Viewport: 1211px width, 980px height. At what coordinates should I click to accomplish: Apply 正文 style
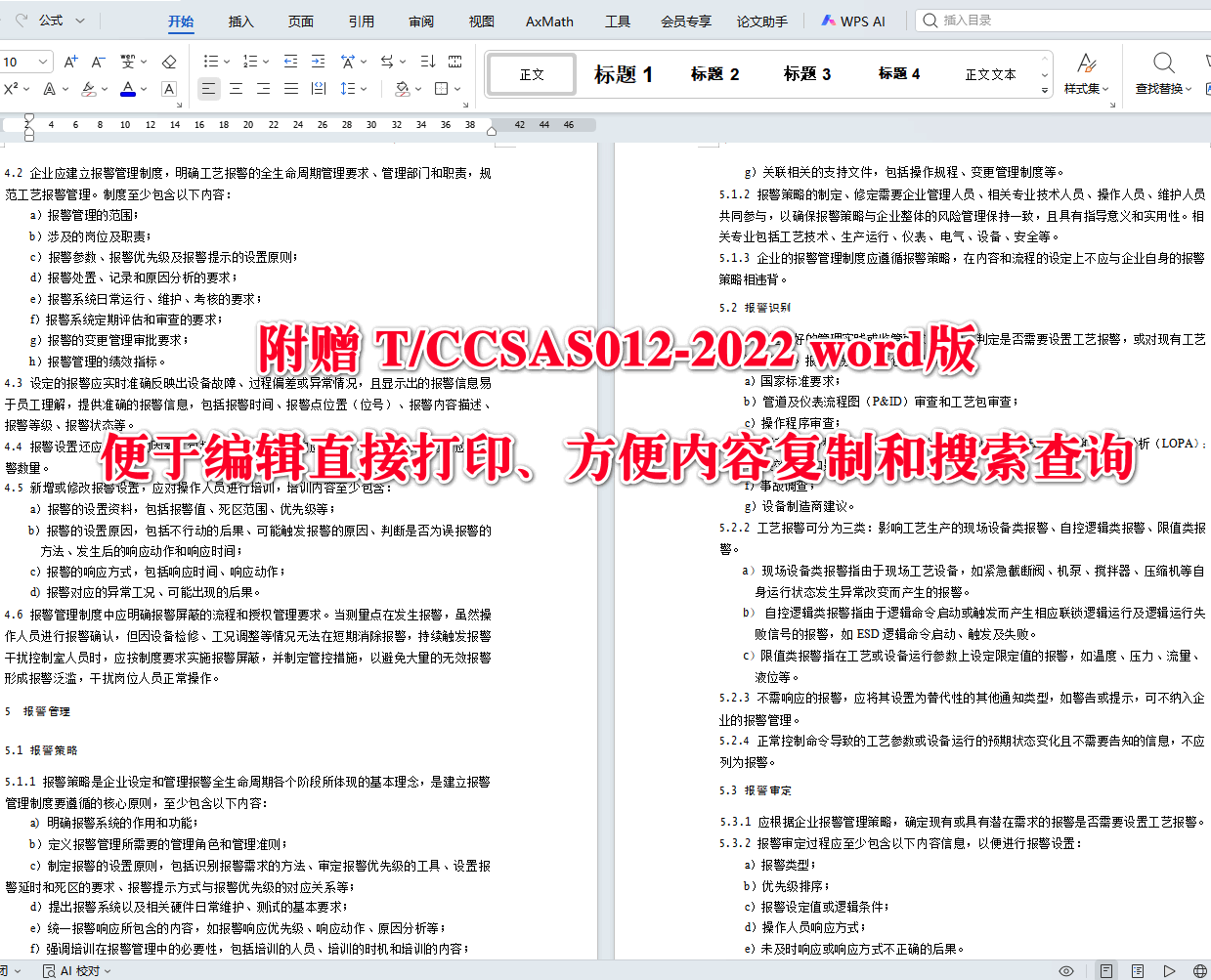532,74
